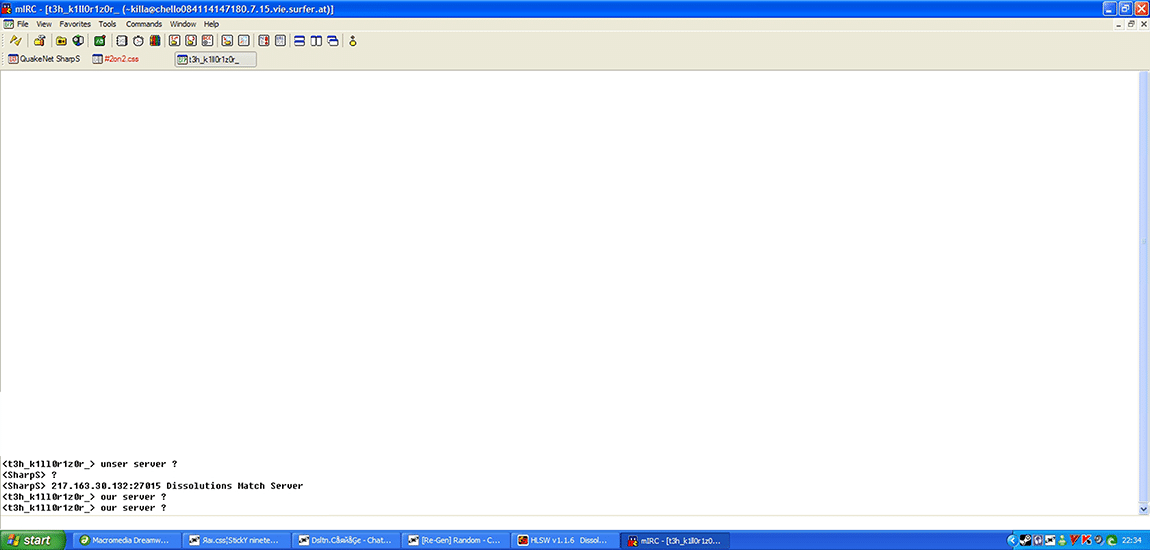Click the Tile Horizontal windows icon

click(299, 41)
